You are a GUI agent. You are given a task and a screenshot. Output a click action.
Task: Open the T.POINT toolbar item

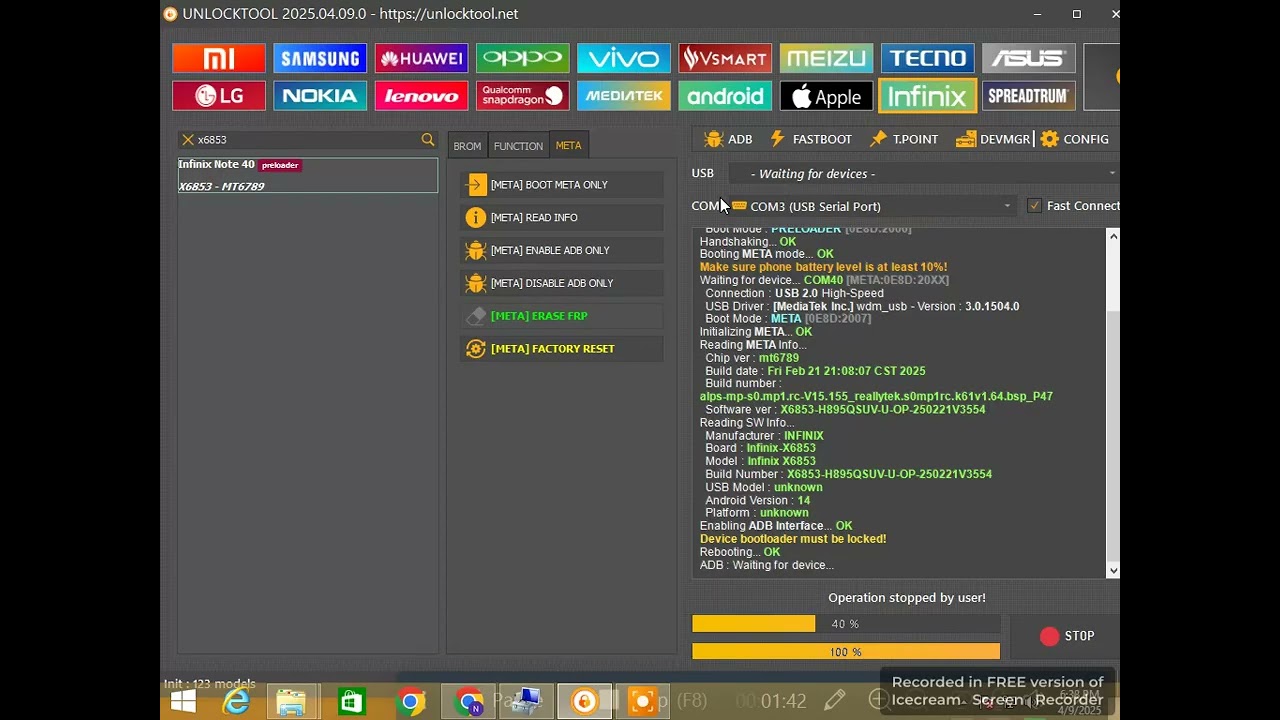(x=904, y=139)
